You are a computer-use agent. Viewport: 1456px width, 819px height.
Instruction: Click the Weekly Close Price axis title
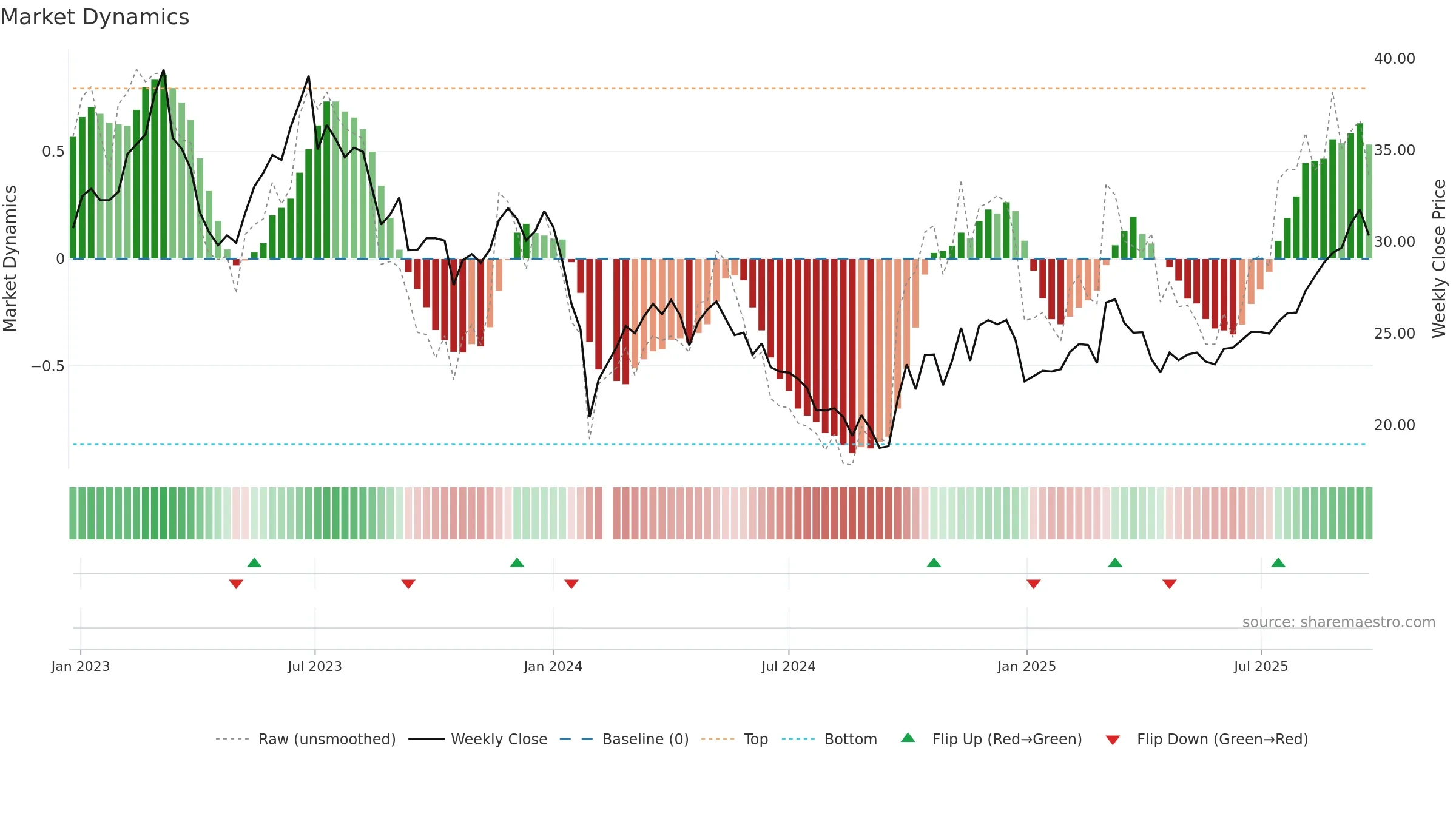point(1439,258)
